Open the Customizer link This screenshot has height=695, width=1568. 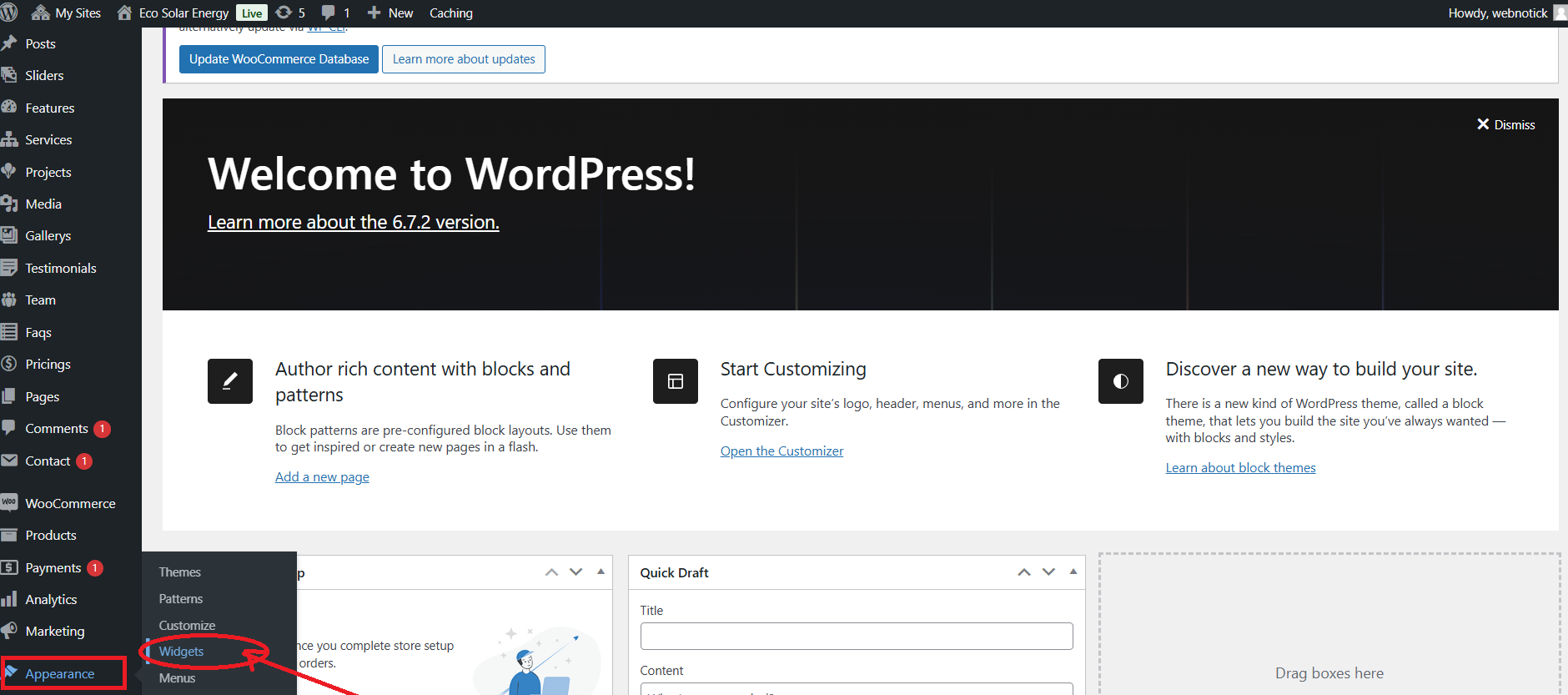(x=781, y=451)
